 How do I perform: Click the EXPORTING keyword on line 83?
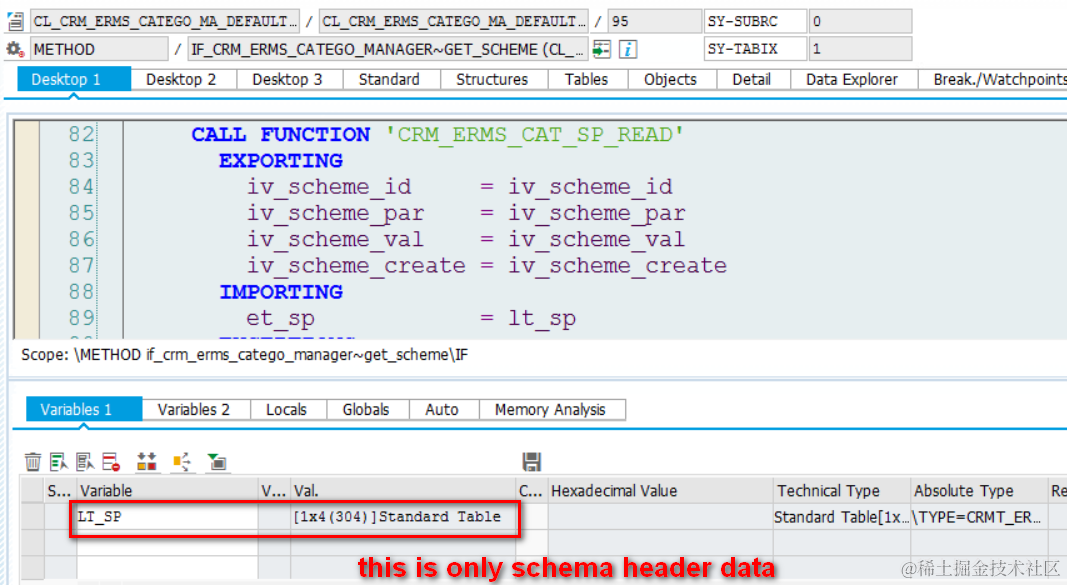point(280,161)
